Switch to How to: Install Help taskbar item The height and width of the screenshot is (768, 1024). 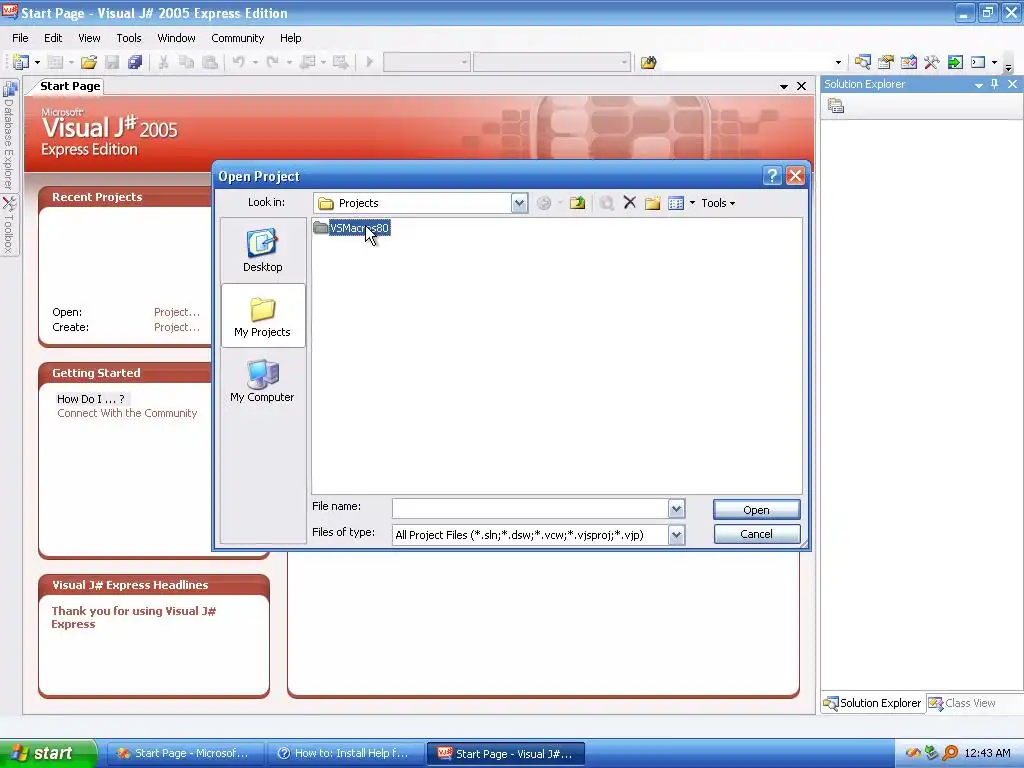pyautogui.click(x=345, y=753)
